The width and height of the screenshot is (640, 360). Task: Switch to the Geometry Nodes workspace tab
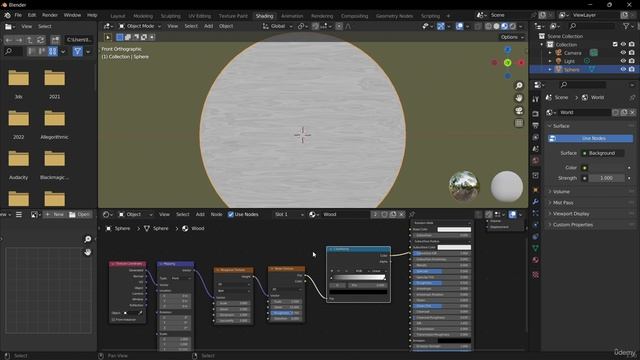tap(394, 16)
